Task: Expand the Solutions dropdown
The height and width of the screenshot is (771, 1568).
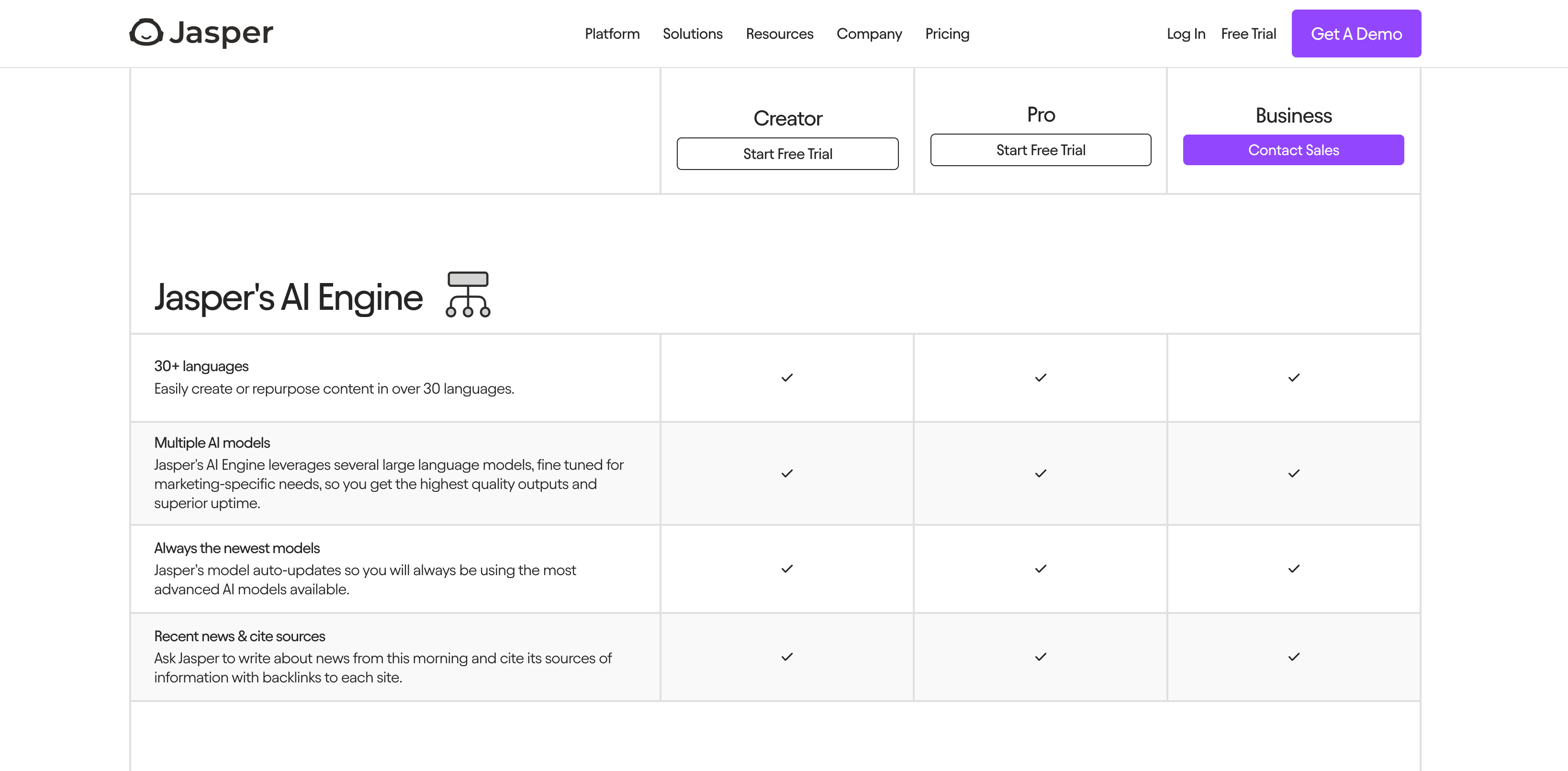Action: (692, 34)
